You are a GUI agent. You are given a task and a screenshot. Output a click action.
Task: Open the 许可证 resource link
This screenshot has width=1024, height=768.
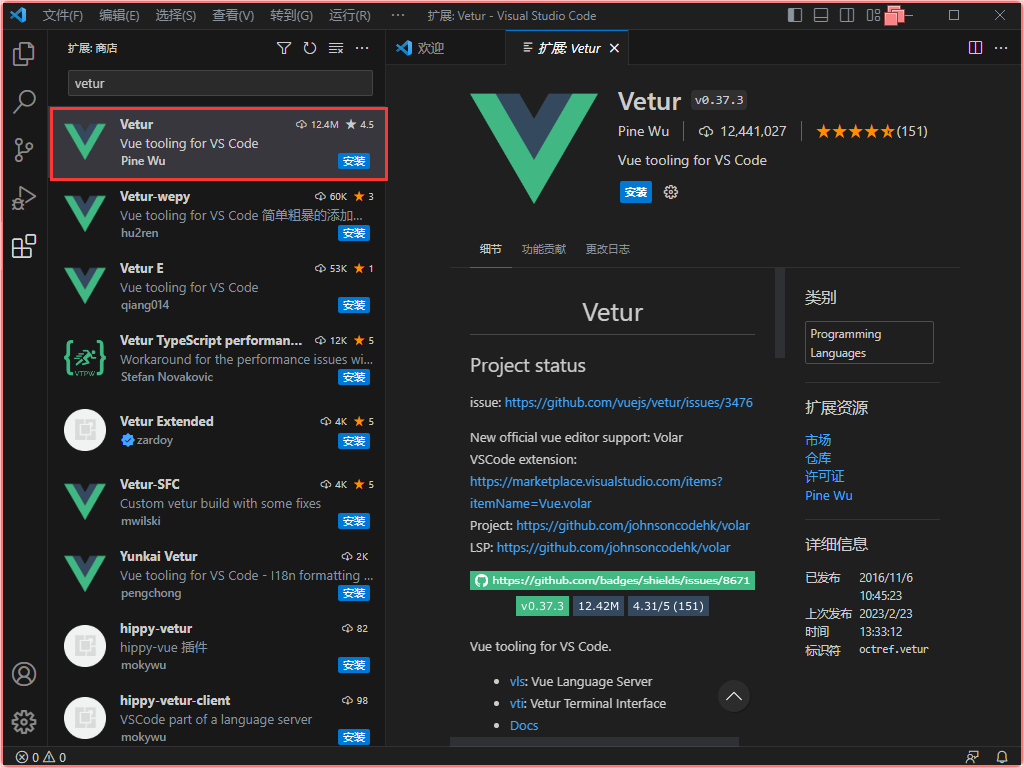click(824, 477)
